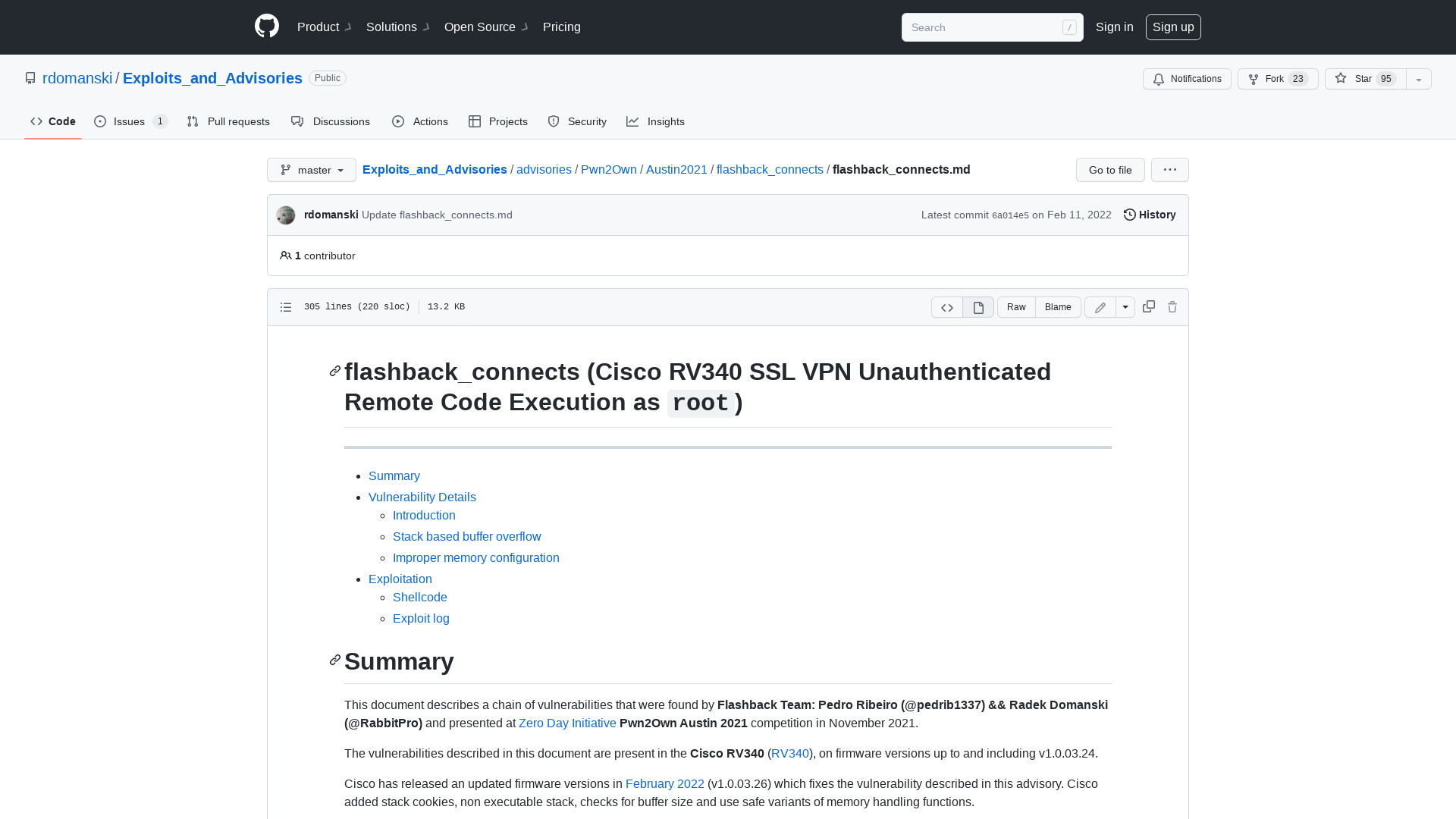Screen dimensions: 1456x819
Task: Click the anchor link icon beside Summary heading
Action: [x=335, y=660]
